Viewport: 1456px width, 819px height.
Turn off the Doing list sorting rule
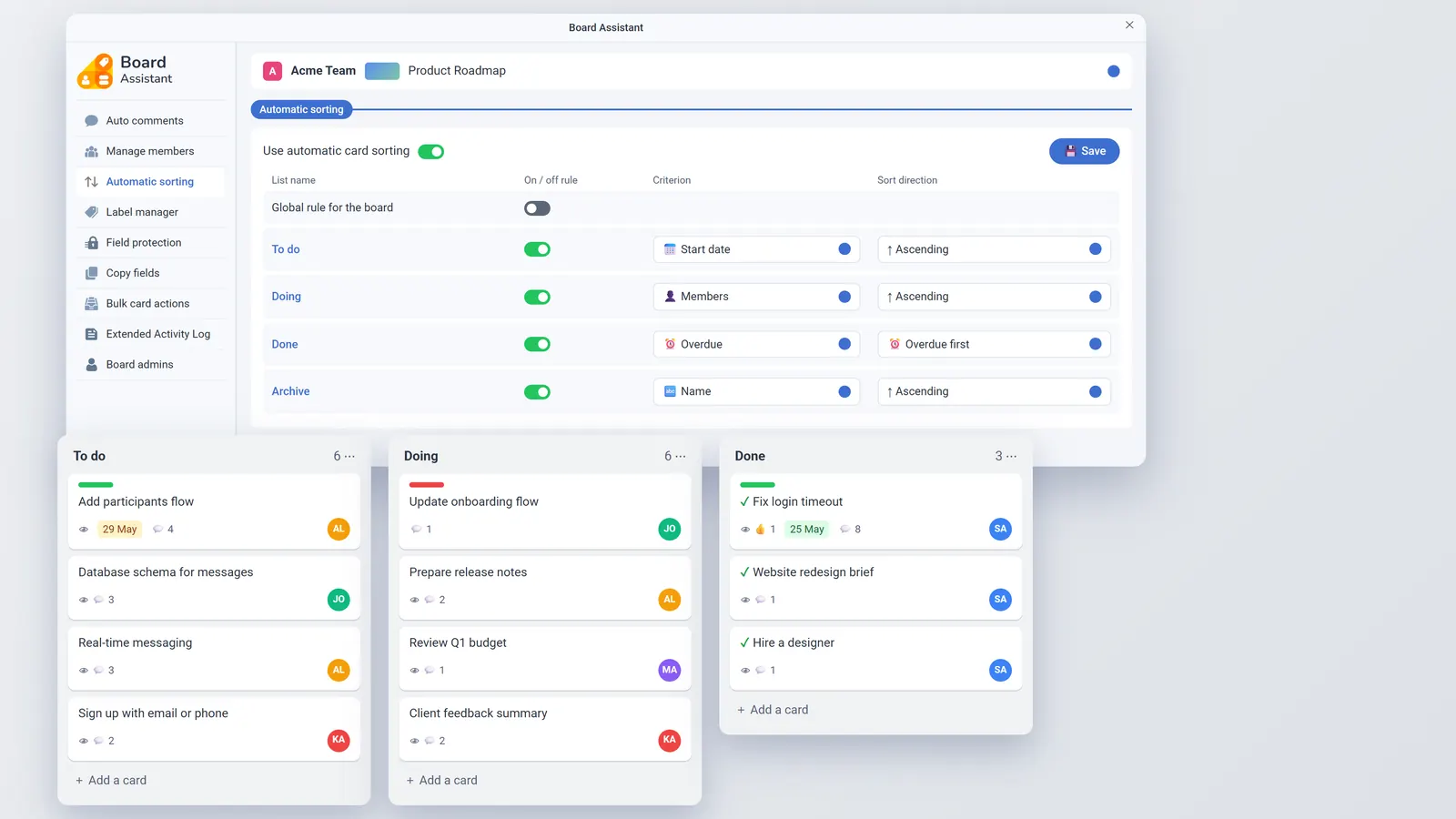point(537,297)
